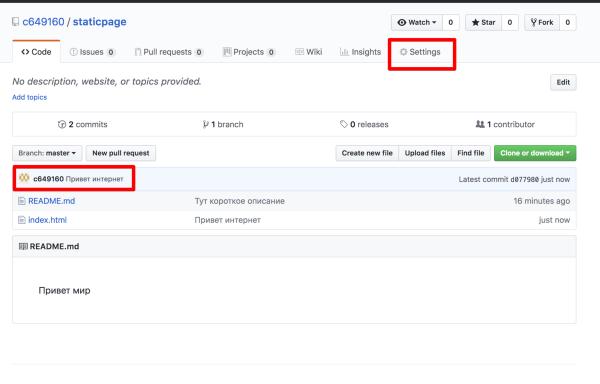
Task: Open the Pull requests tab
Action: 169,52
